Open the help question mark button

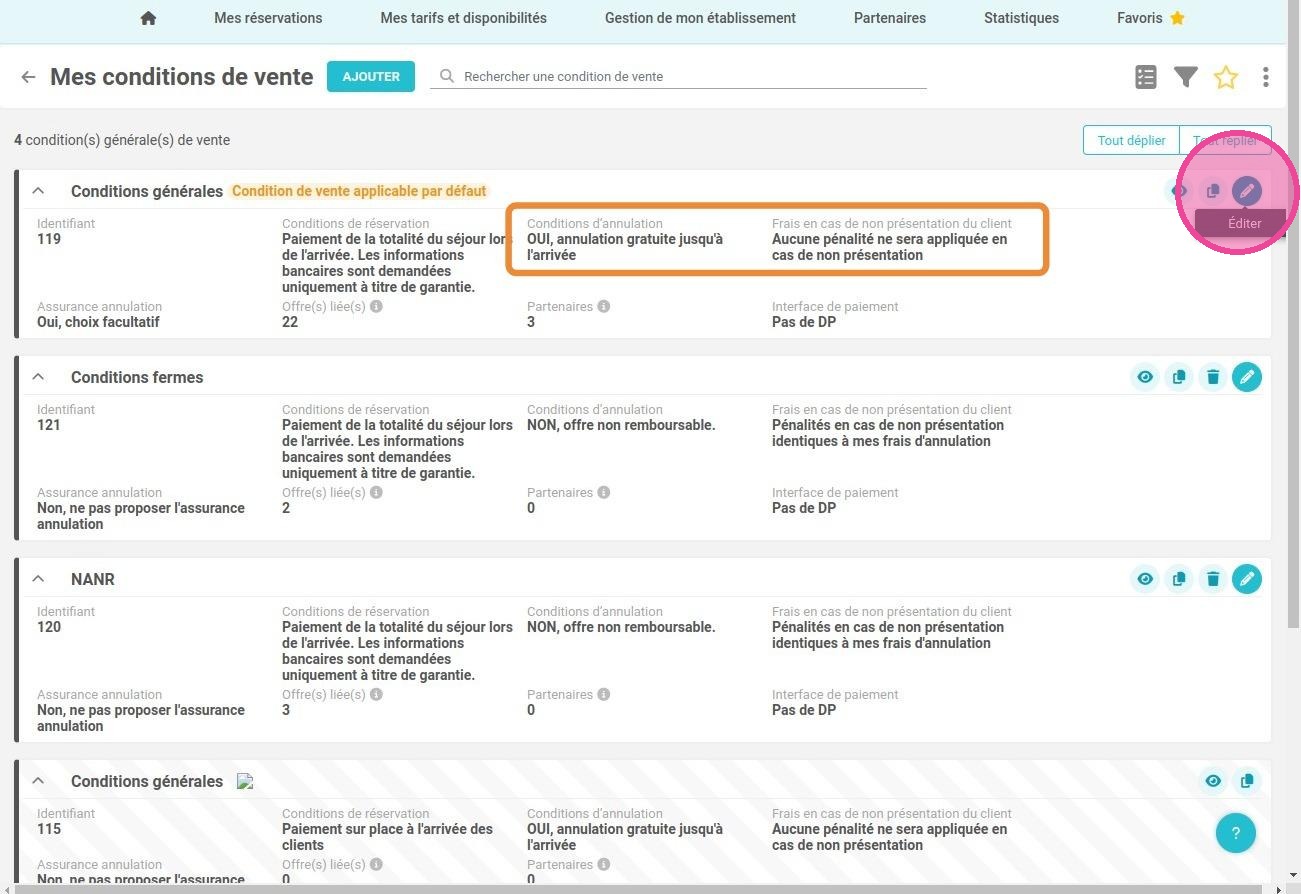coord(1236,833)
